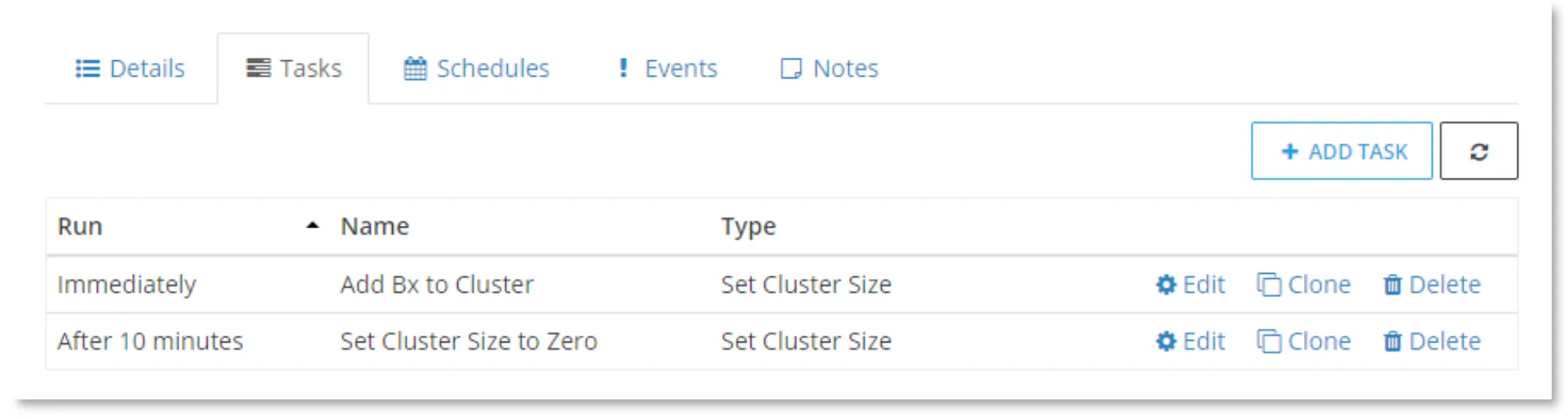Click the ADD TASK button

1341,151
